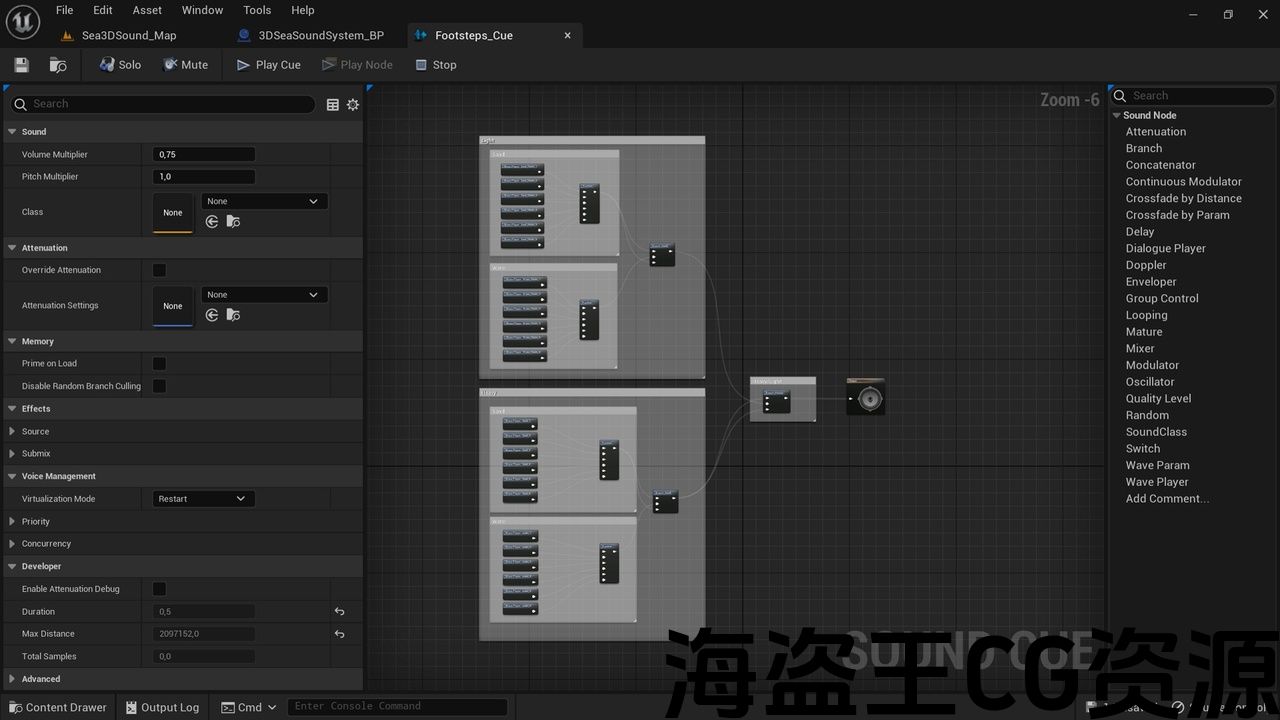Enable the Prime on Load checkbox
1280x720 pixels.
(159, 364)
